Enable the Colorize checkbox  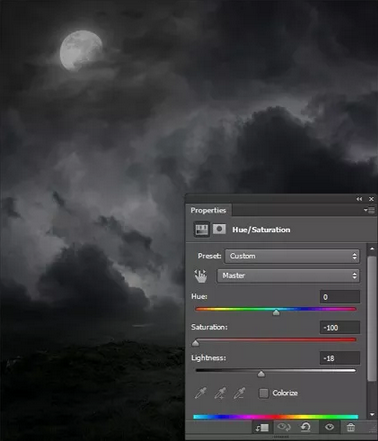(264, 393)
